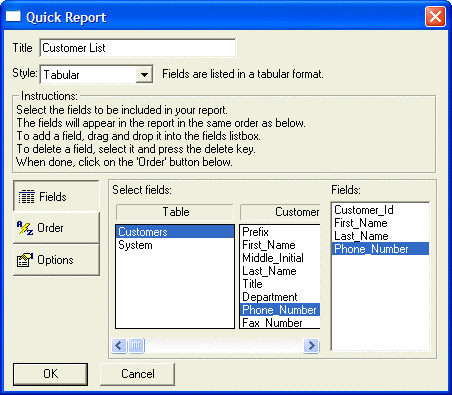The width and height of the screenshot is (452, 395).
Task: Click the Options notepad icon
Action: pyautogui.click(x=25, y=260)
